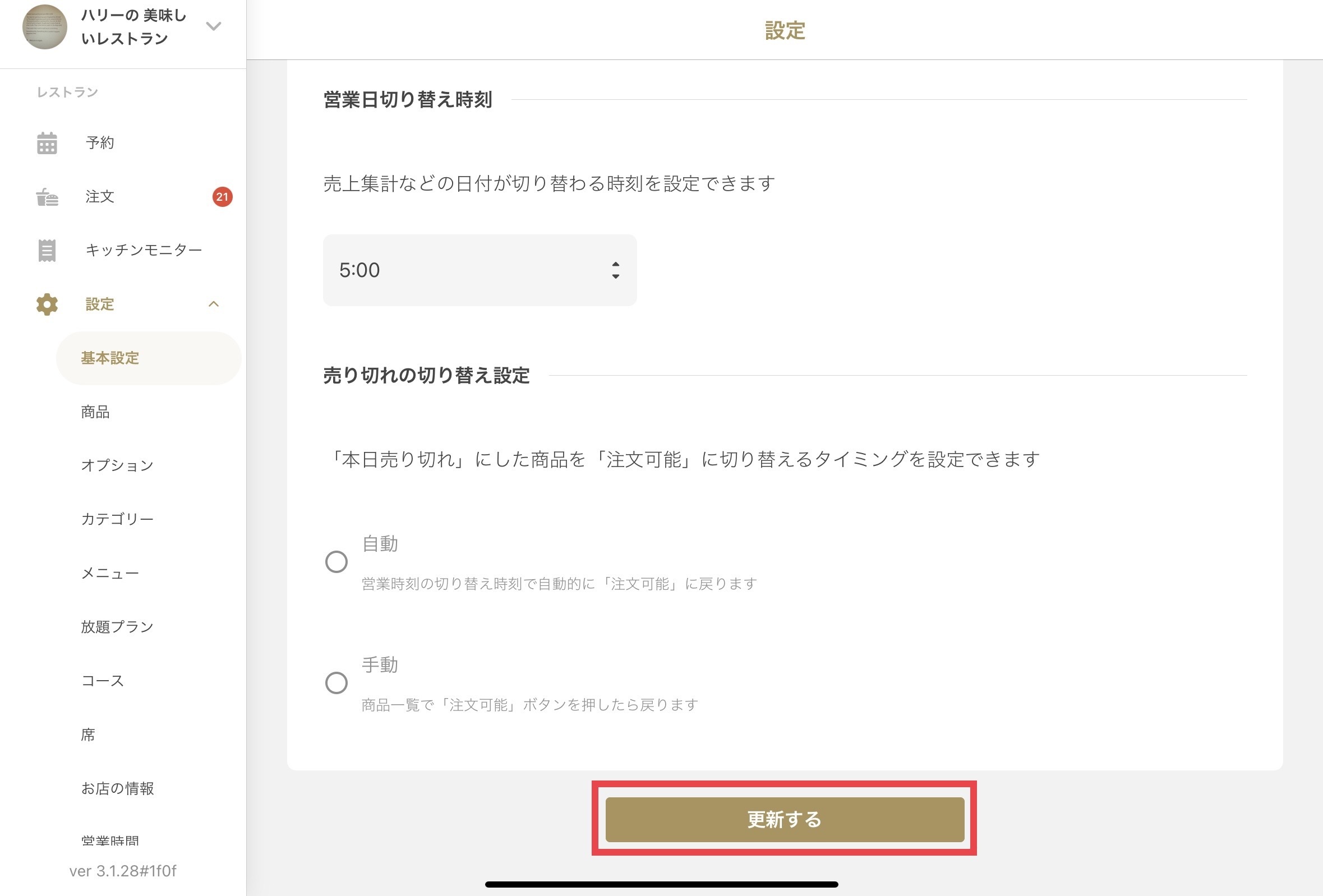
Task: Click the calendar icon for 予約
Action: point(47,143)
